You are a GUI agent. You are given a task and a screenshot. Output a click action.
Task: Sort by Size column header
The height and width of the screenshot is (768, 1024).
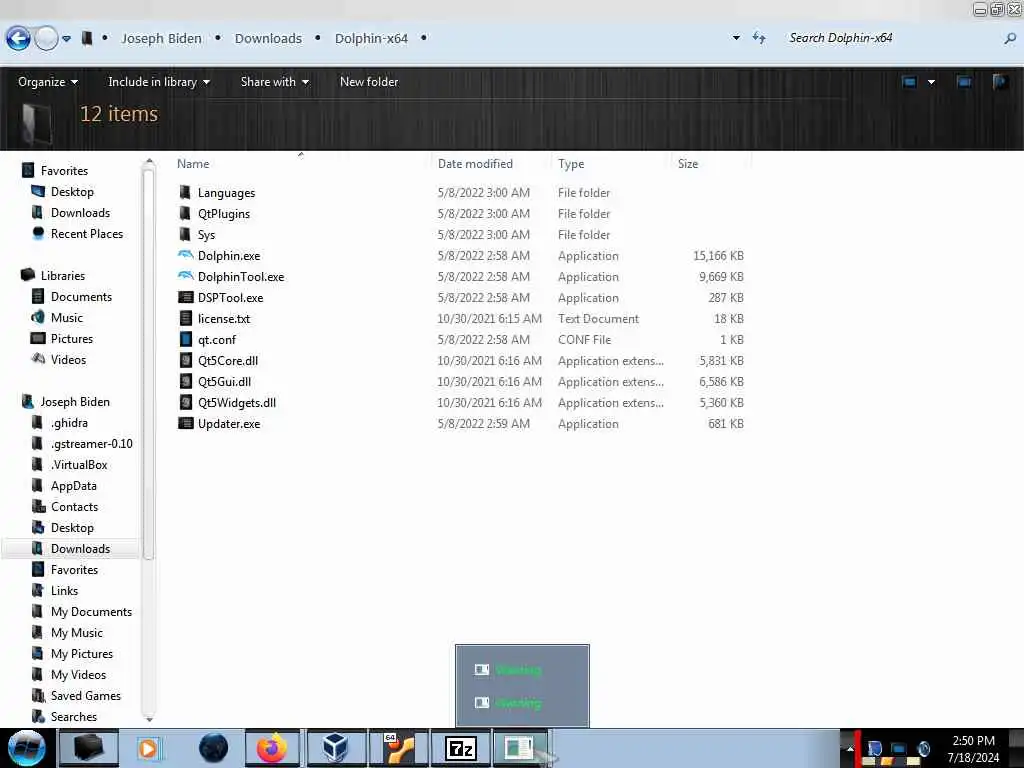tap(688, 164)
